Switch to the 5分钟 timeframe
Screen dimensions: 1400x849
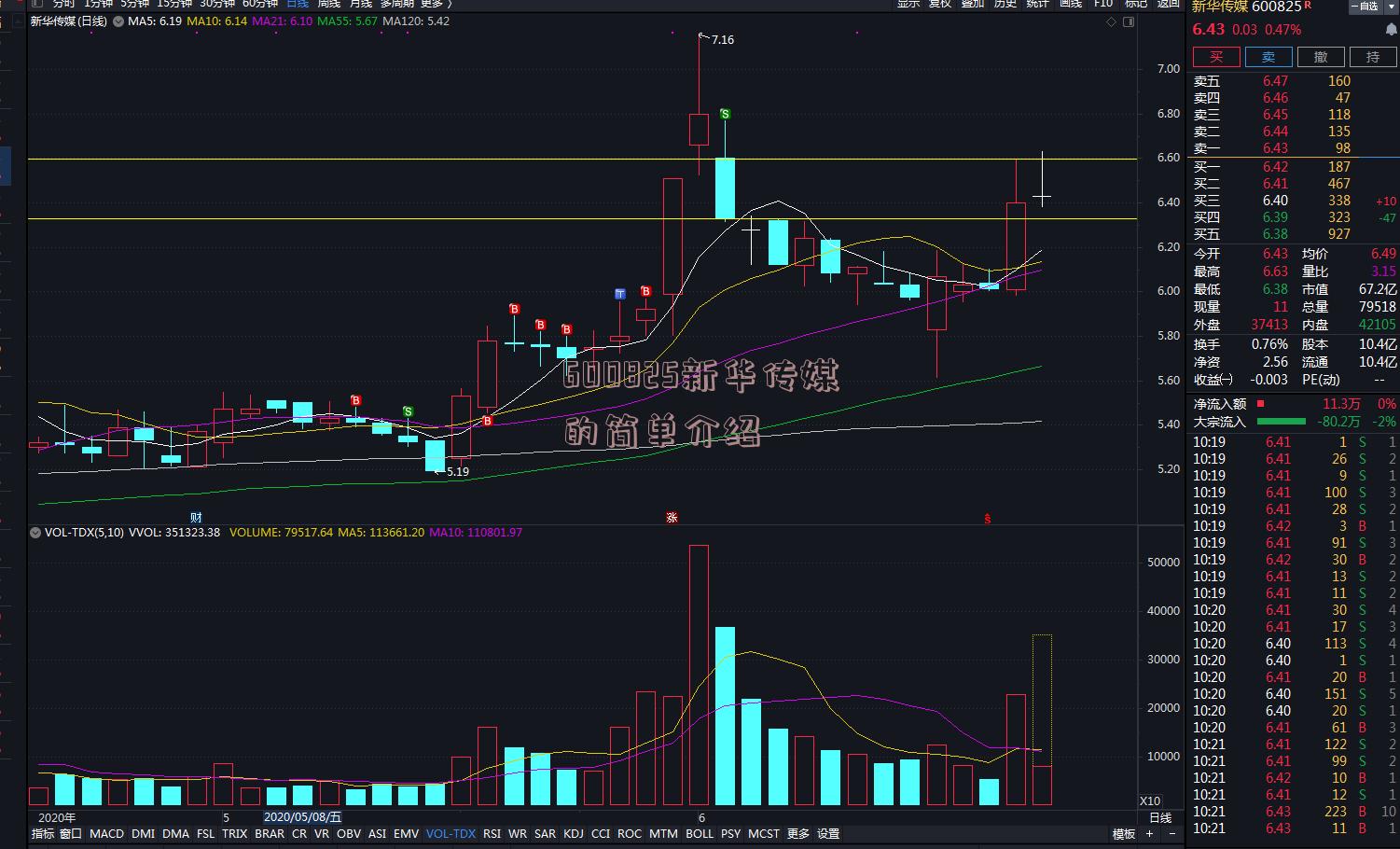134,4
